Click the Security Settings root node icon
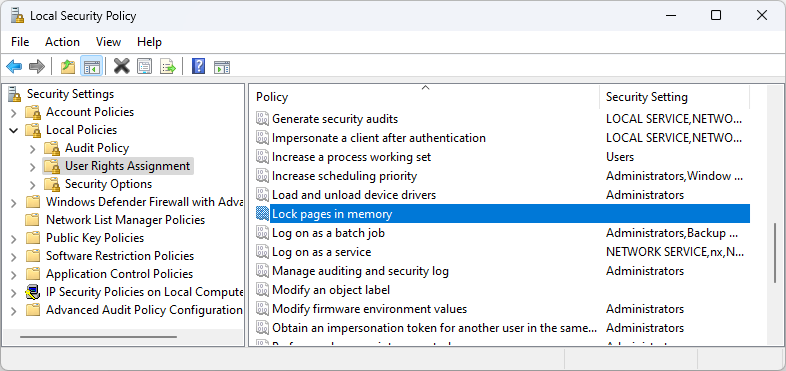 15,94
